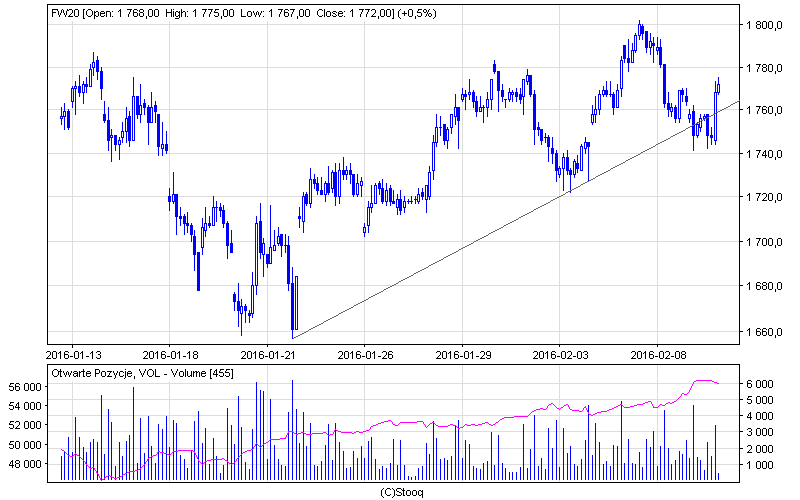The image size is (800, 500).
Task: Select the 56 000 open interest label
Action: click(25, 387)
